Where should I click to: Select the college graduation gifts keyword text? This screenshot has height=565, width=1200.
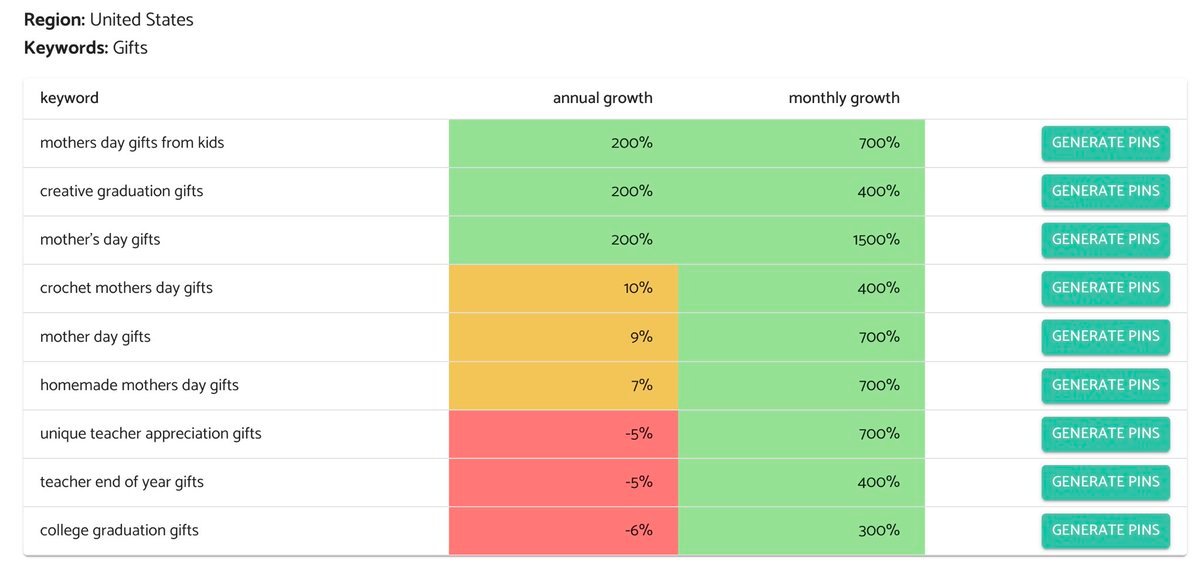pyautogui.click(x=119, y=530)
